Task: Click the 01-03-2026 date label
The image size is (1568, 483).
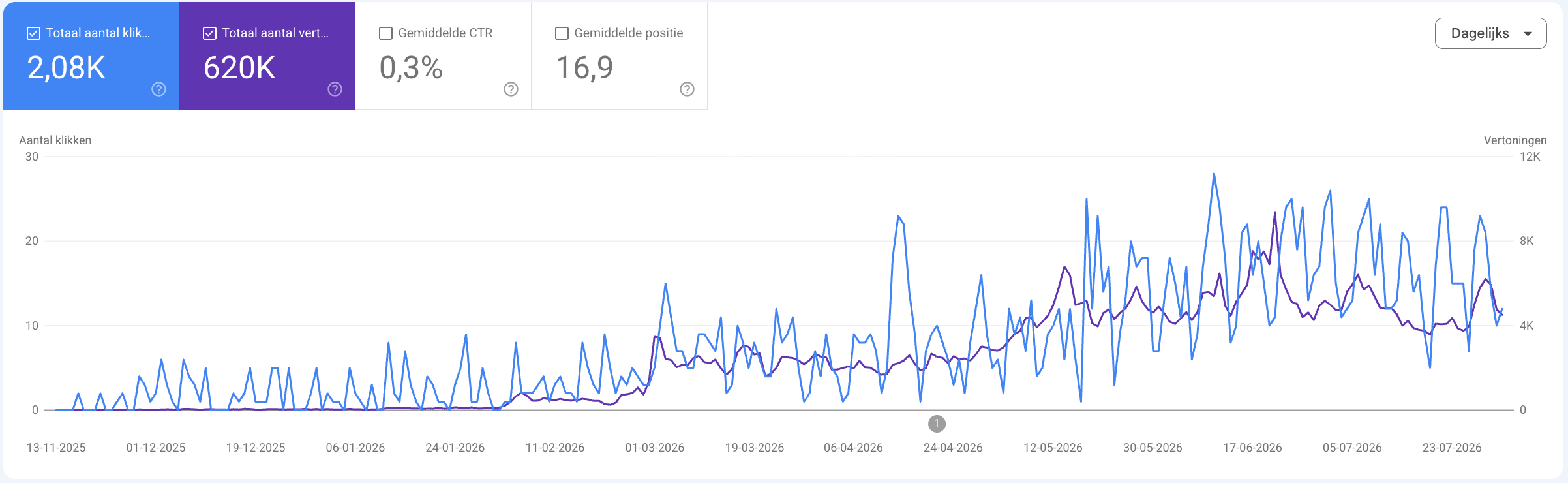Action: coord(655,448)
